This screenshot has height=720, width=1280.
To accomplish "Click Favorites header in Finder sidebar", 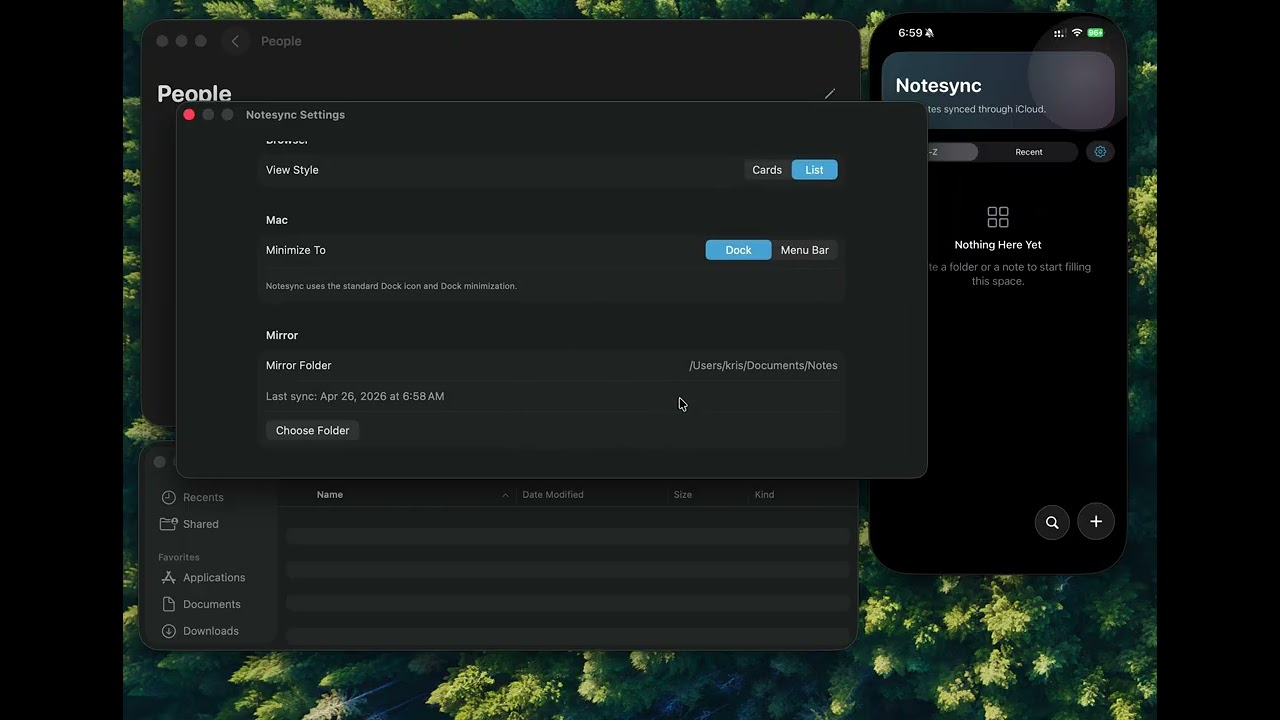I will 179,557.
